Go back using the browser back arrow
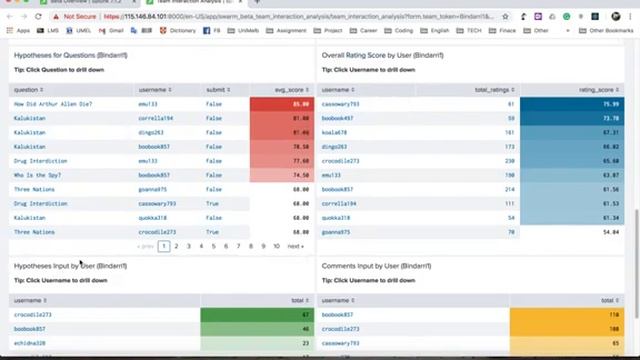This screenshot has width=640, height=360. (x=10, y=17)
